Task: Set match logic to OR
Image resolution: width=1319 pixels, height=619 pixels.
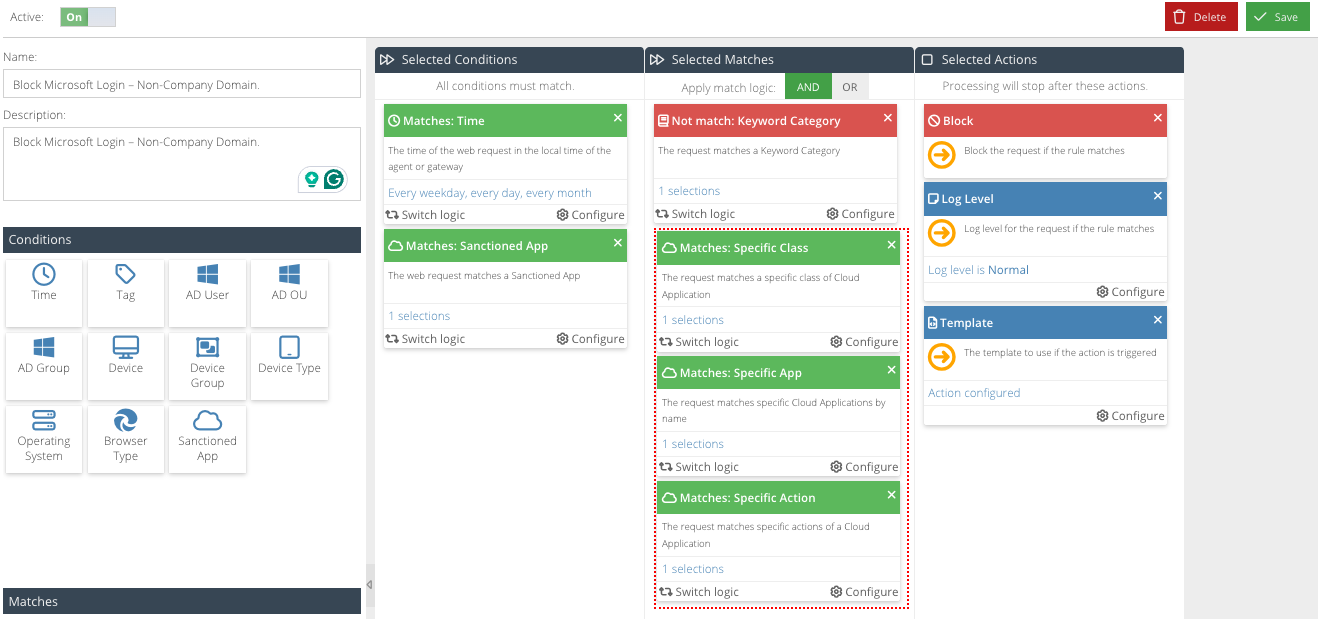Action: point(850,87)
